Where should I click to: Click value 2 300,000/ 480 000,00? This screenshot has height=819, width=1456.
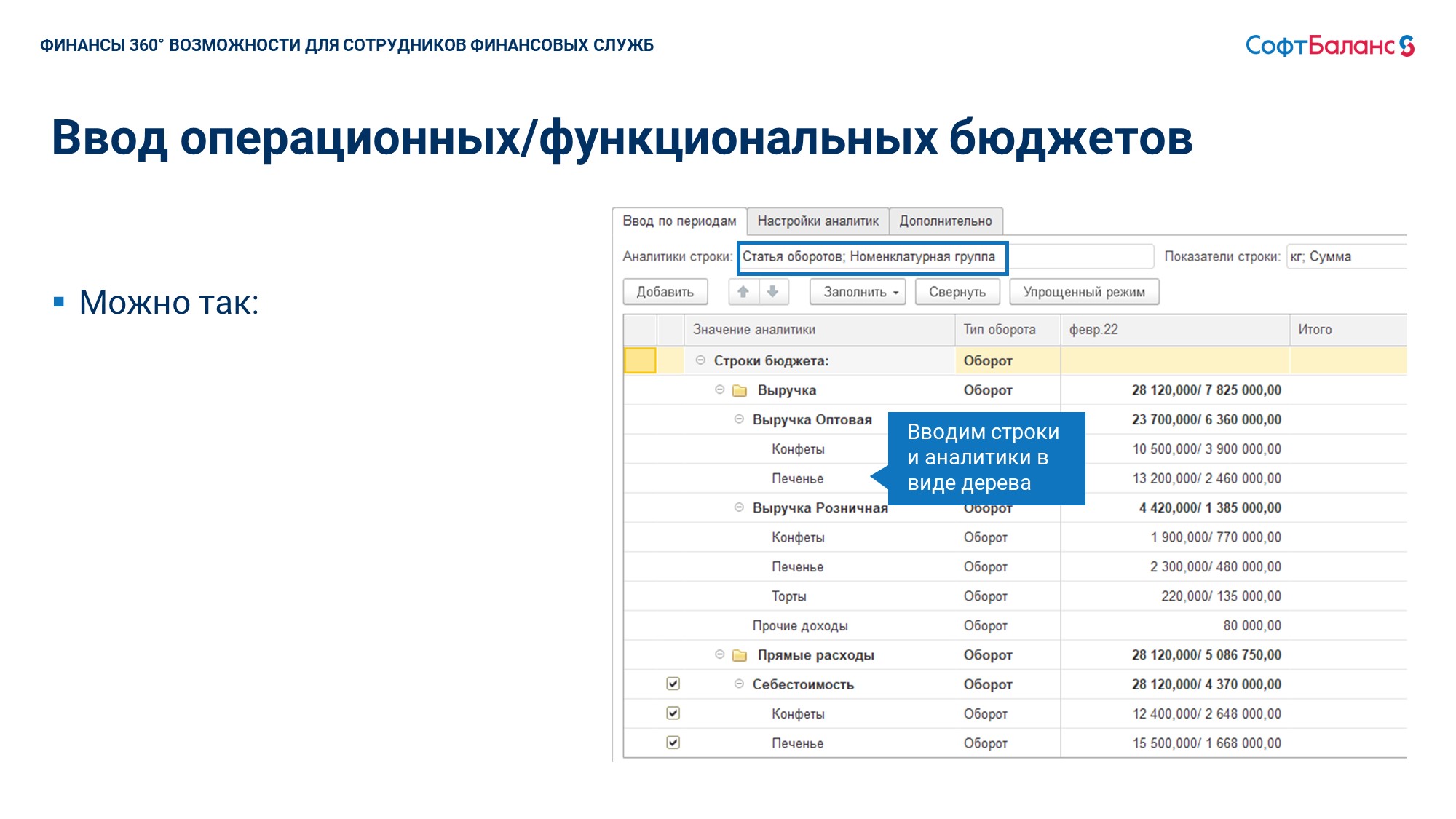1216,567
